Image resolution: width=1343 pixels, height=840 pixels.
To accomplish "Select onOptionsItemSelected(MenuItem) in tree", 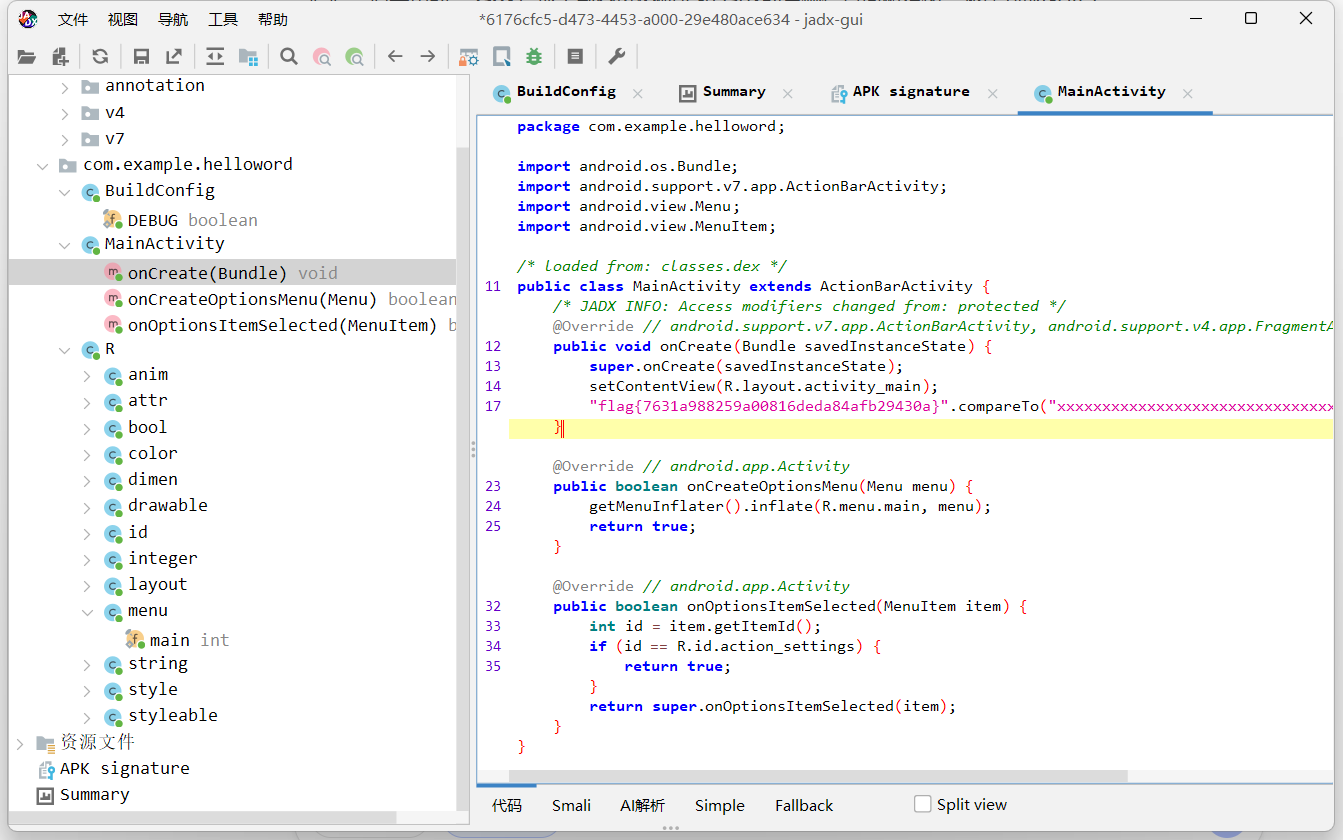I will click(283, 325).
